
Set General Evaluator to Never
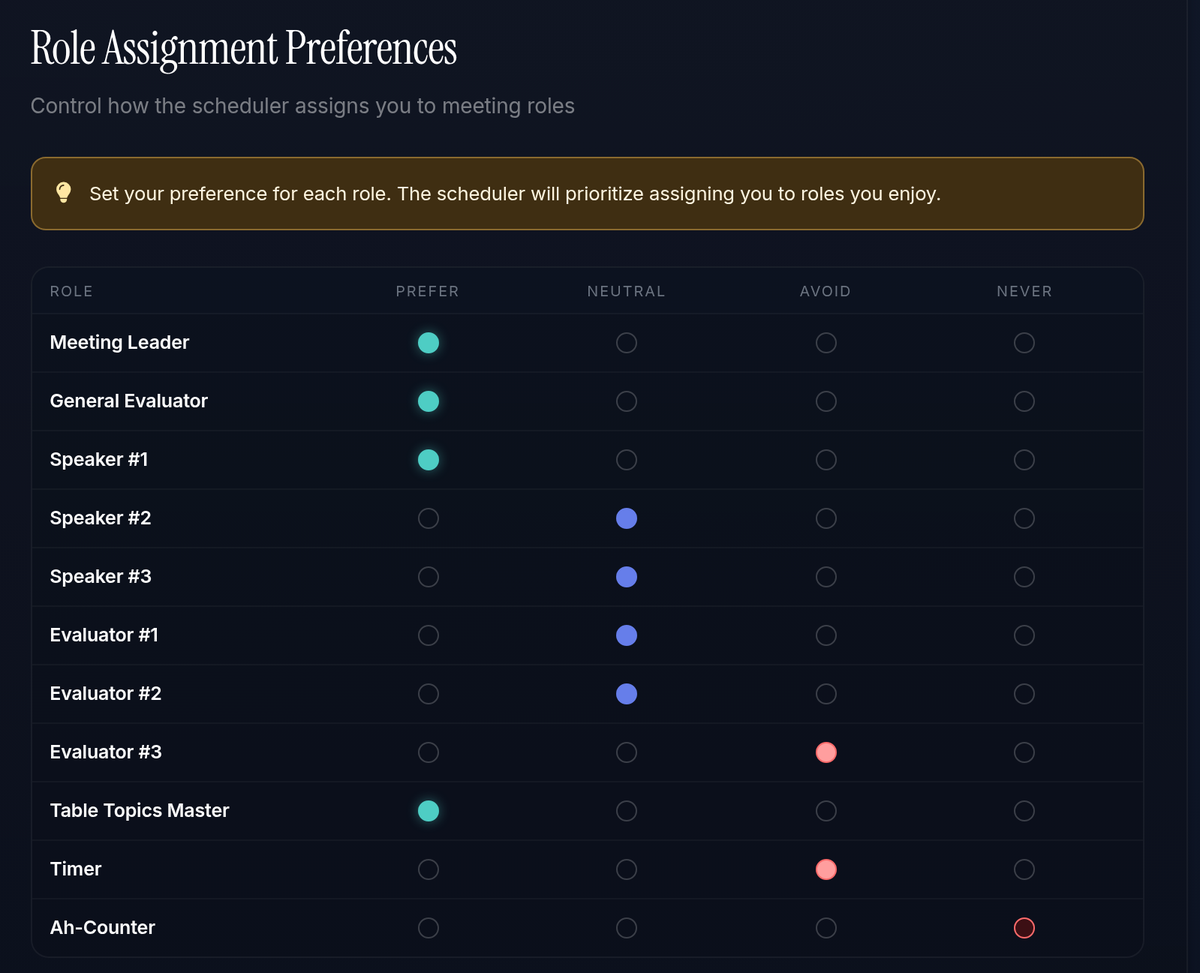[1024, 401]
